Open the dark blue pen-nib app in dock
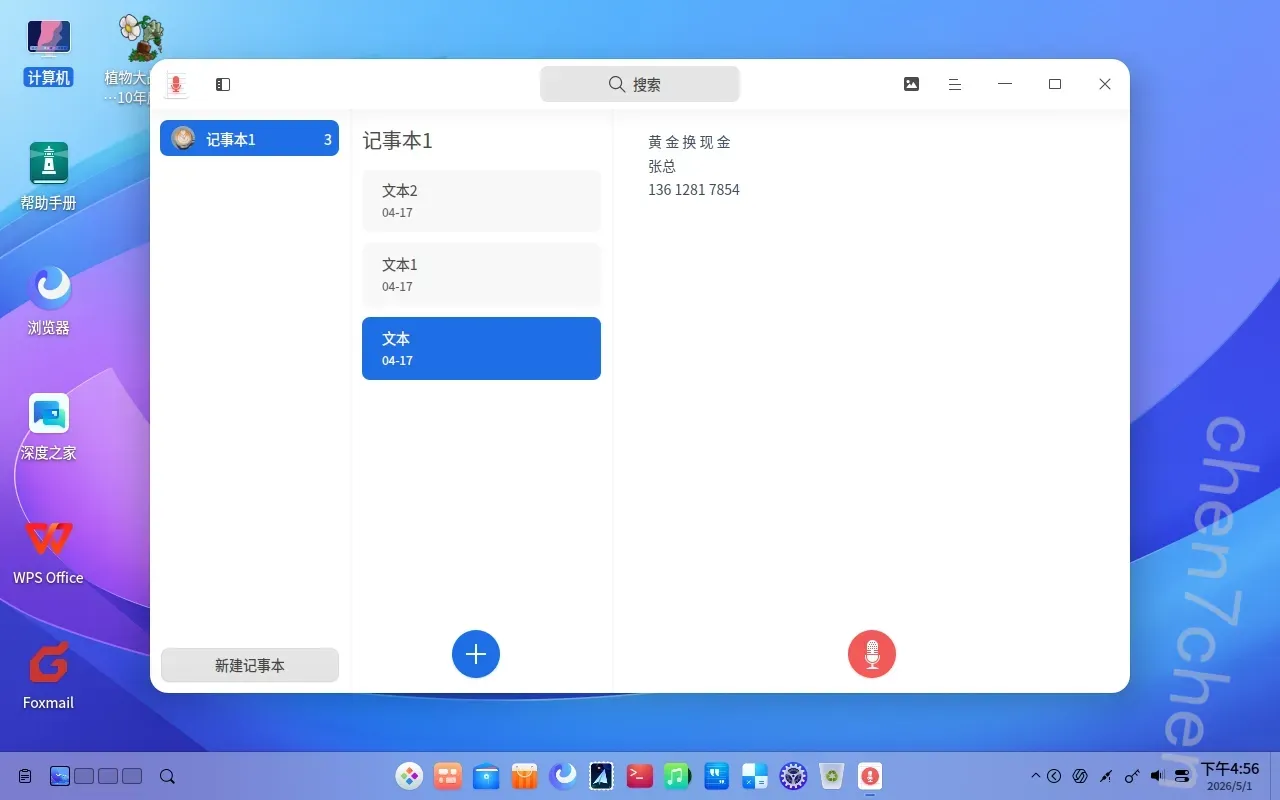1280x800 pixels. pyautogui.click(x=601, y=776)
